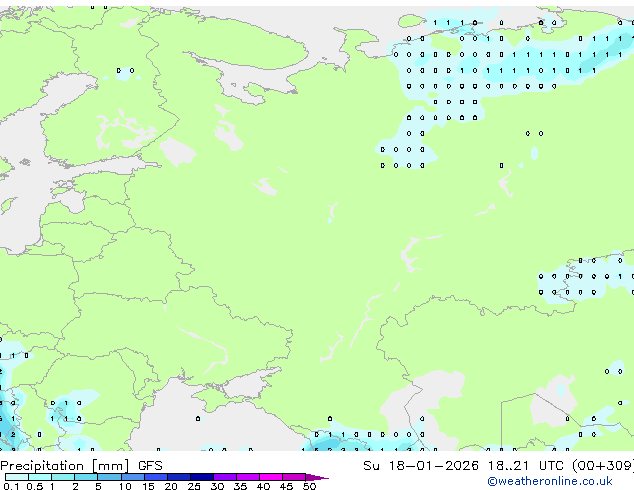634x490 pixels.
Task: Click the above-50 arrow tip of the legend
Action: [317, 477]
